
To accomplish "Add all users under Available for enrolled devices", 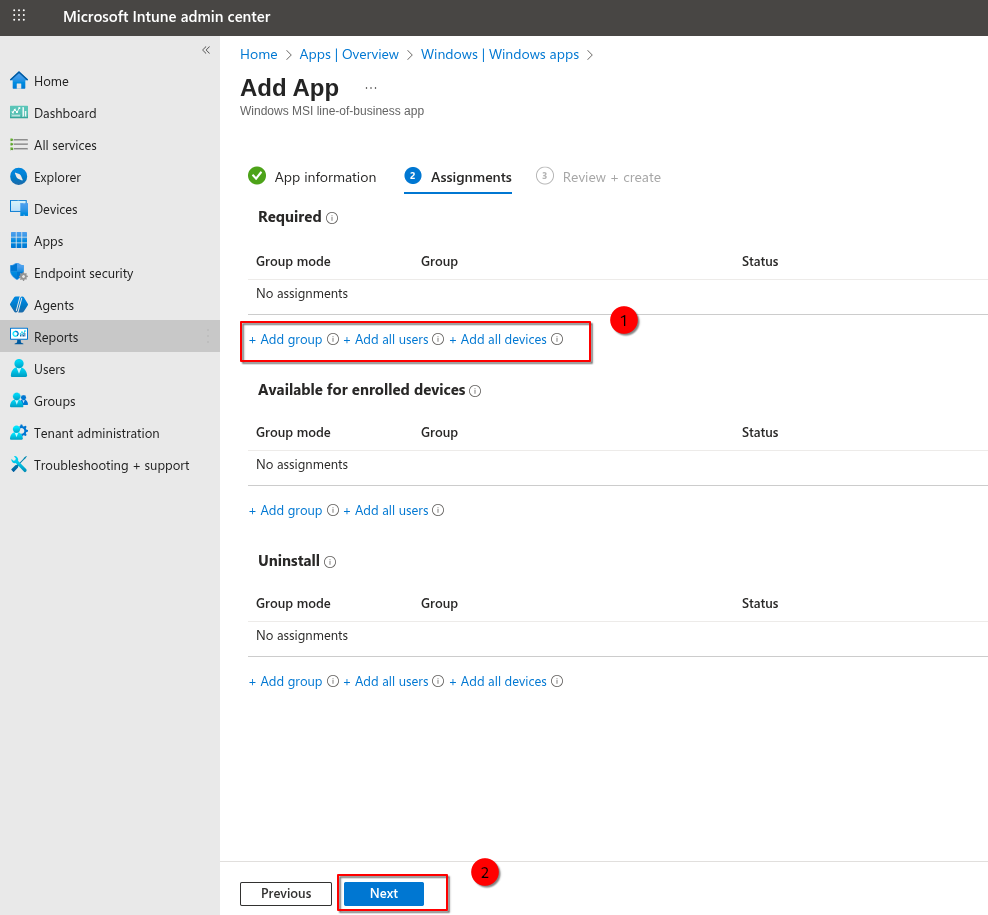I will pos(386,511).
